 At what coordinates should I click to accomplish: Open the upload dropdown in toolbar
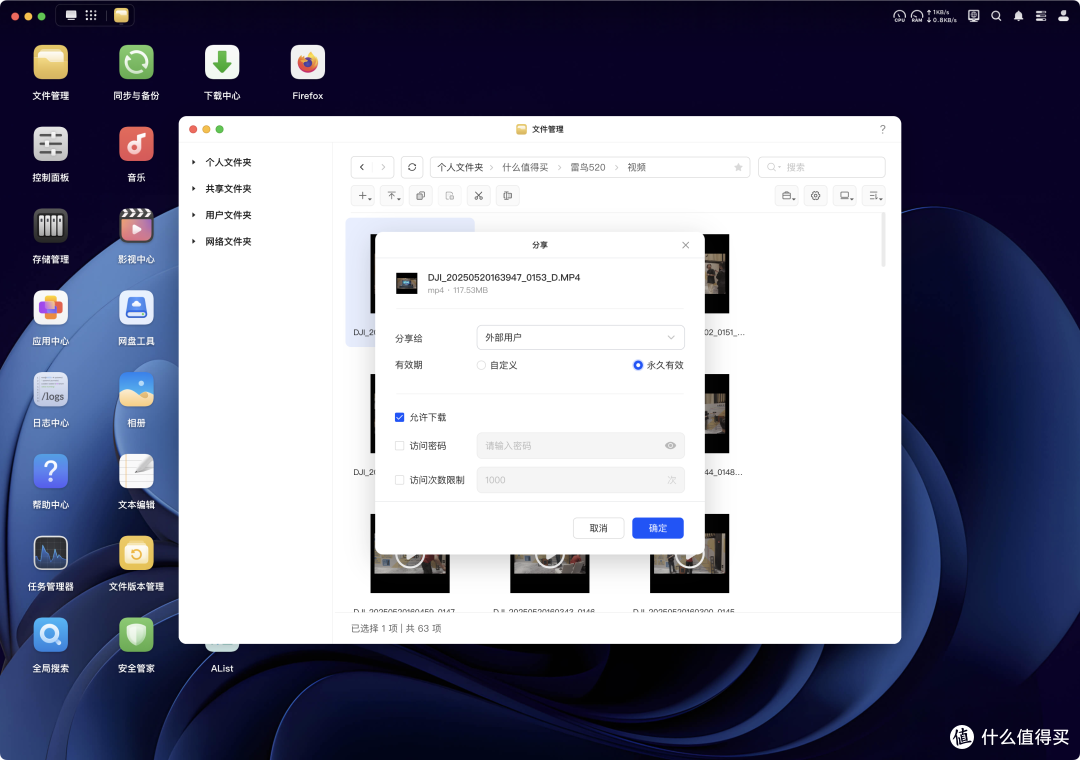[x=392, y=196]
